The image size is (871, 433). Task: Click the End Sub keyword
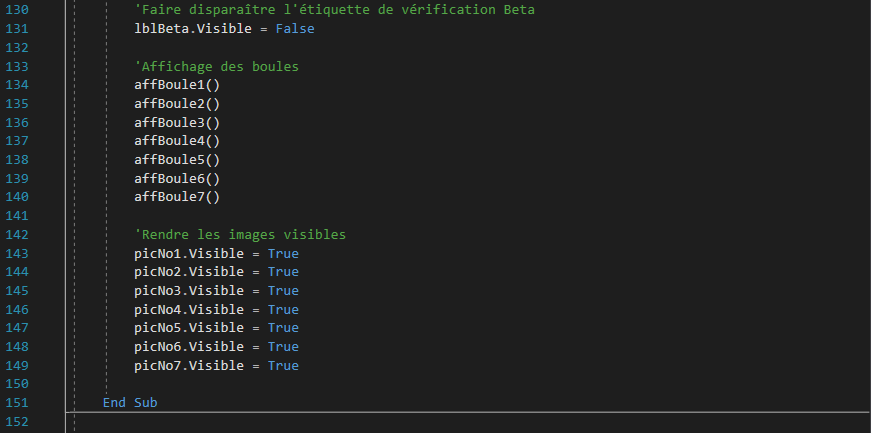(x=130, y=402)
